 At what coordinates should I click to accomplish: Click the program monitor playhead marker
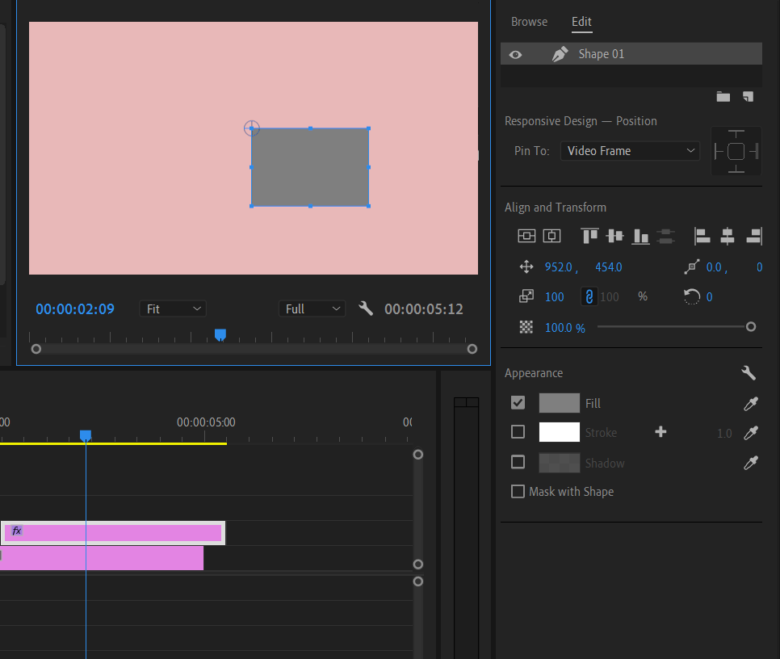click(220, 335)
